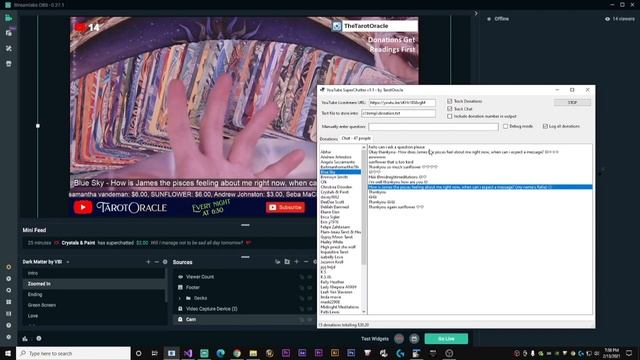Remove selected scene with minus icon
Screen dimensions: 640x360
pos(156,262)
